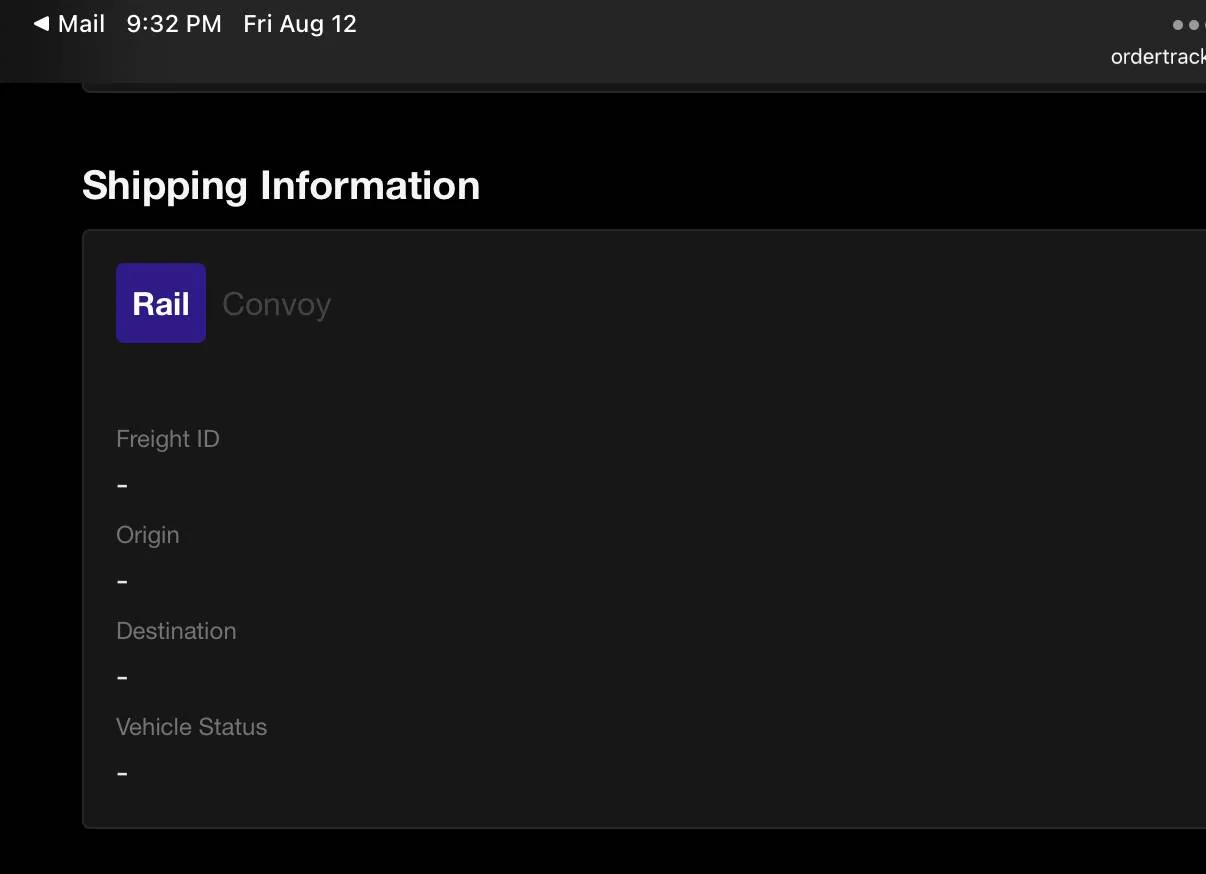Select the Origin dash value
Viewport: 1206px width, 874px height.
point(122,582)
